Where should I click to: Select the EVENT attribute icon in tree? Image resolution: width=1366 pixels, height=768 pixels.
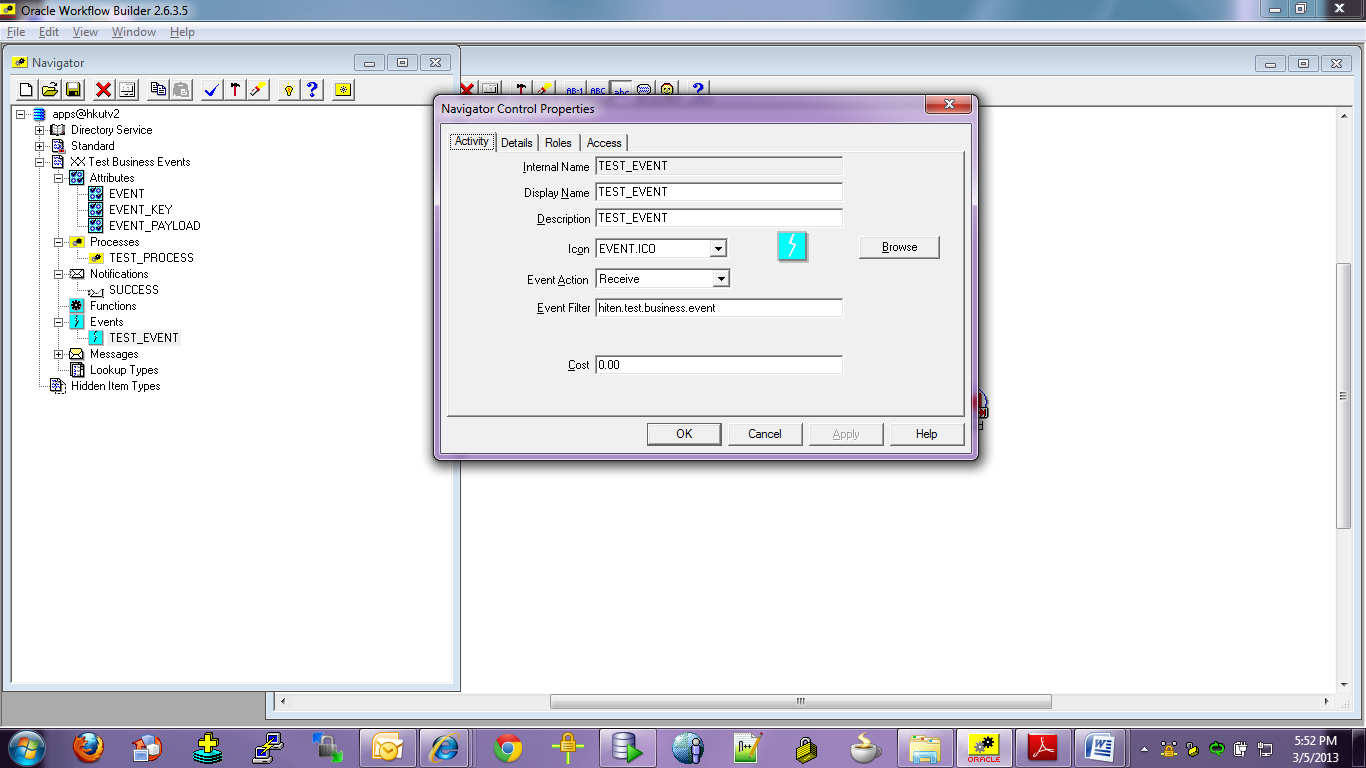96,194
